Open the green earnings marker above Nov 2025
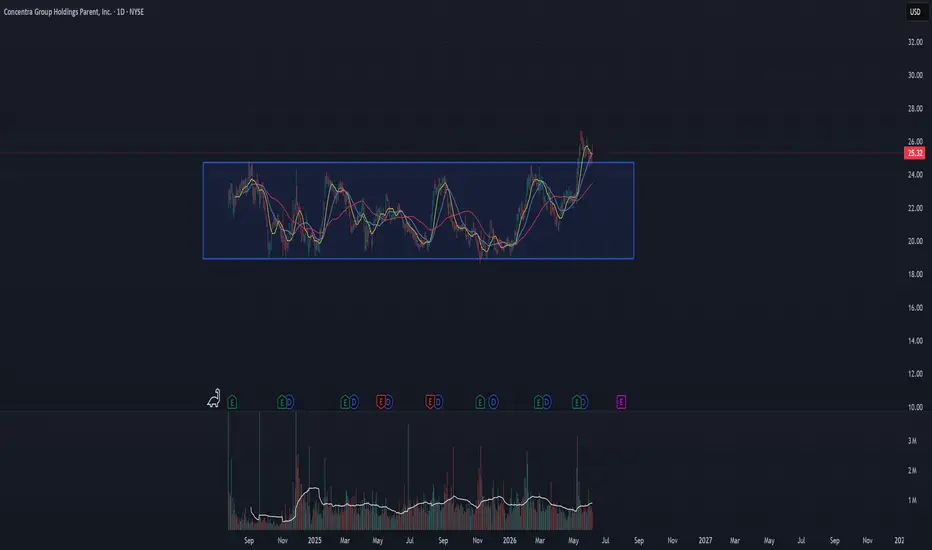The height and width of the screenshot is (550, 932). tap(480, 403)
